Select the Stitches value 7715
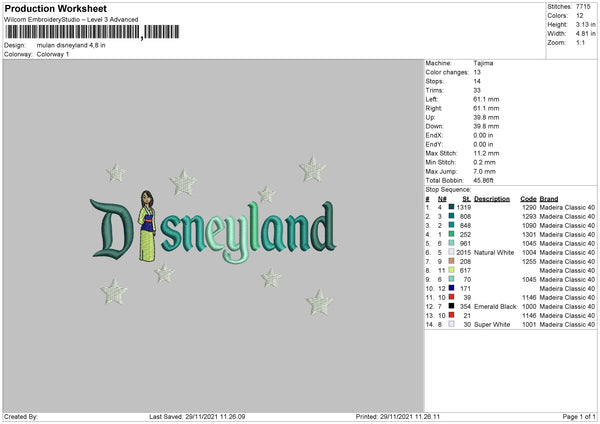The height and width of the screenshot is (424, 600). click(583, 7)
